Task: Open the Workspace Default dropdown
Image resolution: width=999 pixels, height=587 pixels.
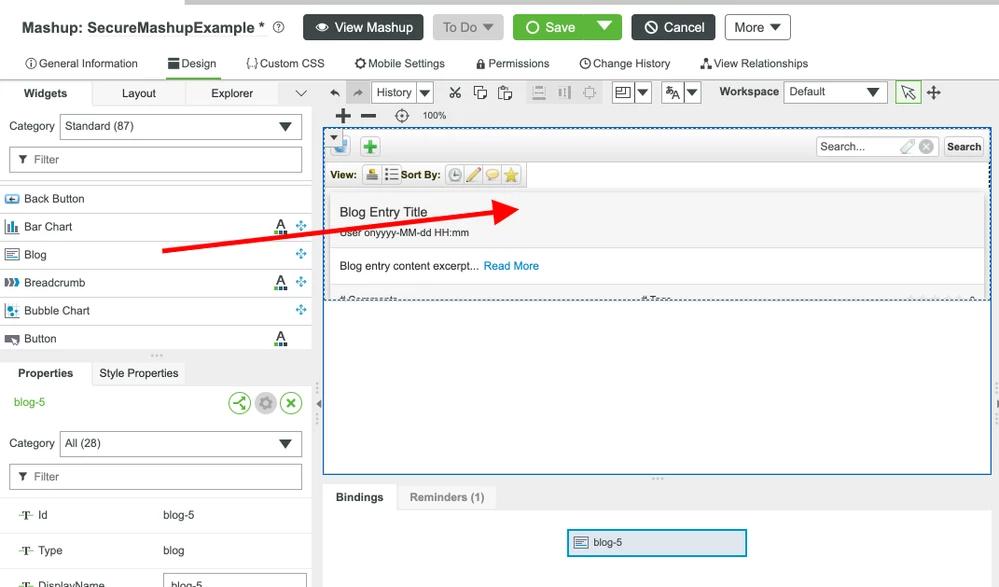Action: point(835,92)
